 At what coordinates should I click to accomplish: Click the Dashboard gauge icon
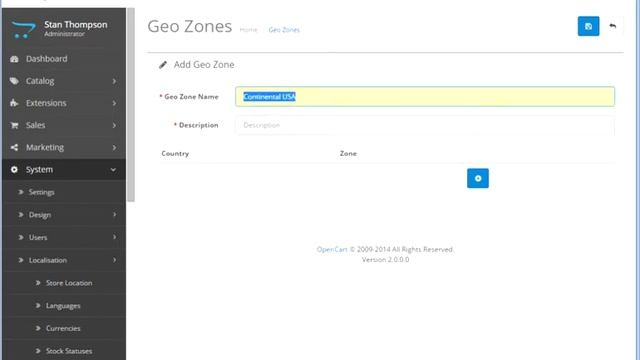click(x=14, y=59)
